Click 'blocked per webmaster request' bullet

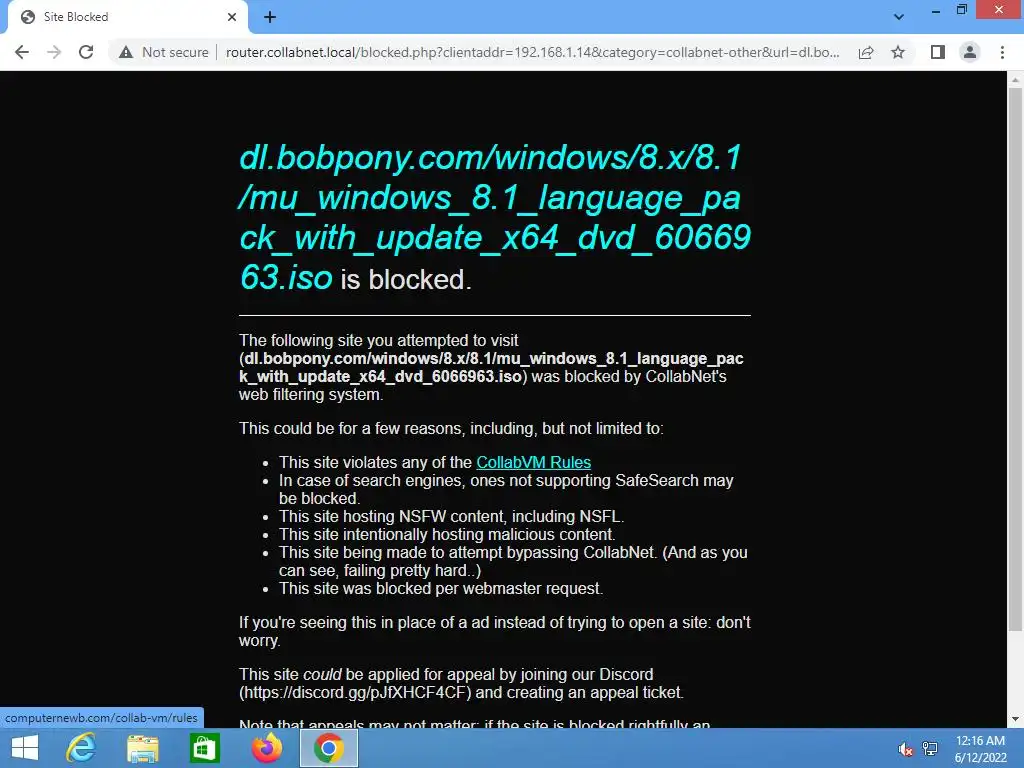pos(441,588)
